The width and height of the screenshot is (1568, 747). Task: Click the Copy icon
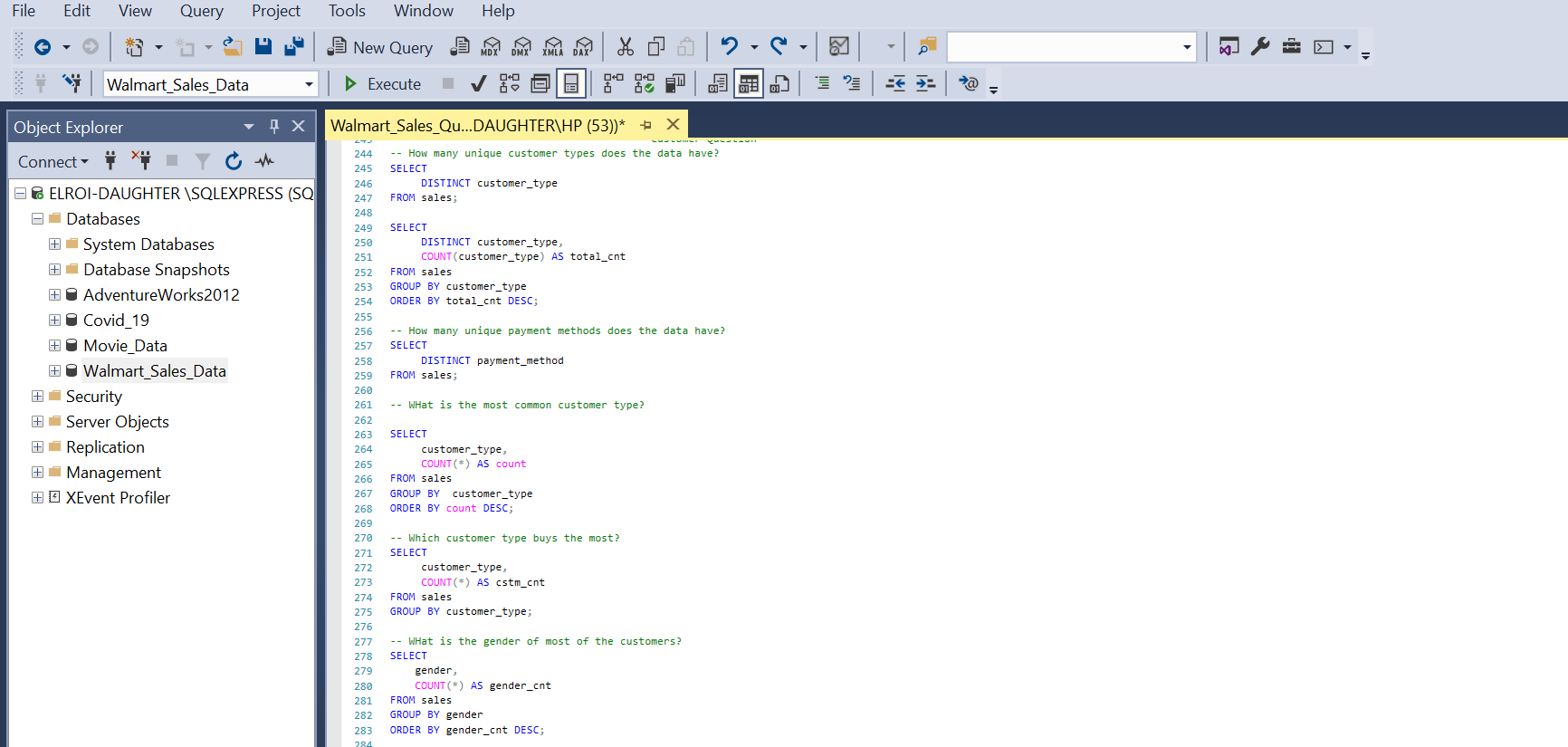656,47
